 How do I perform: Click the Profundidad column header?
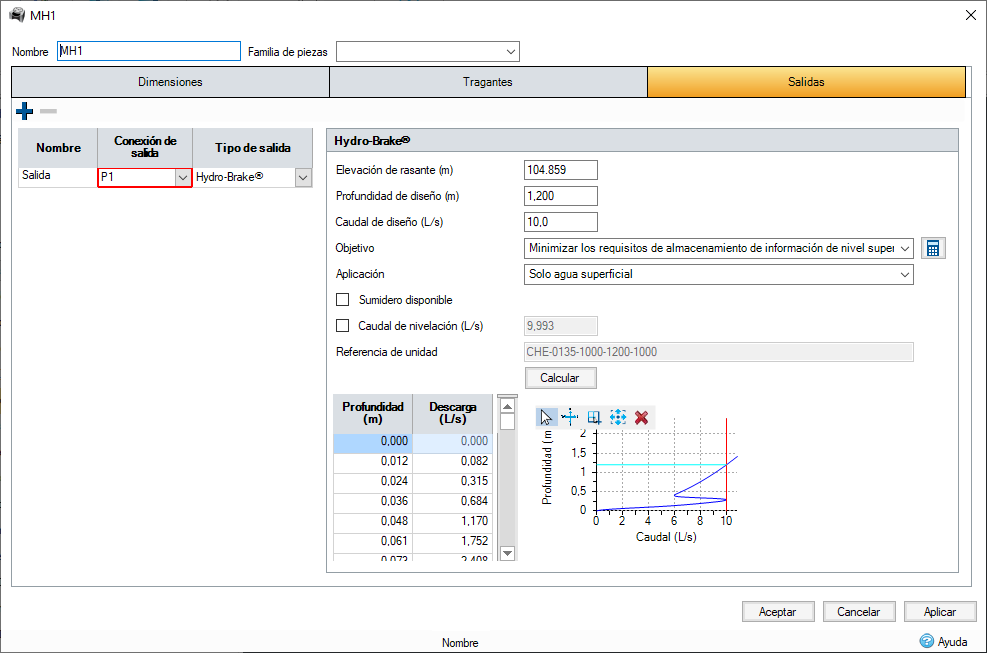coord(373,412)
